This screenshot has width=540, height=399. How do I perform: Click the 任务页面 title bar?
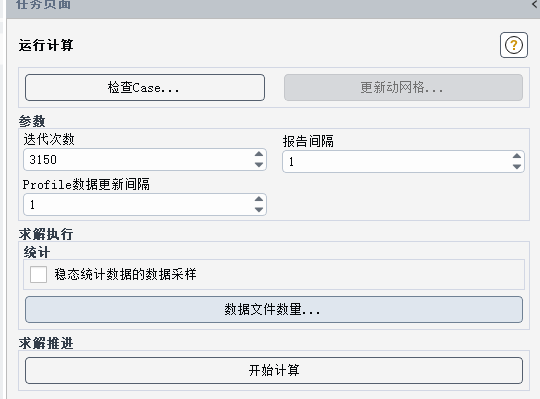pyautogui.click(x=269, y=5)
